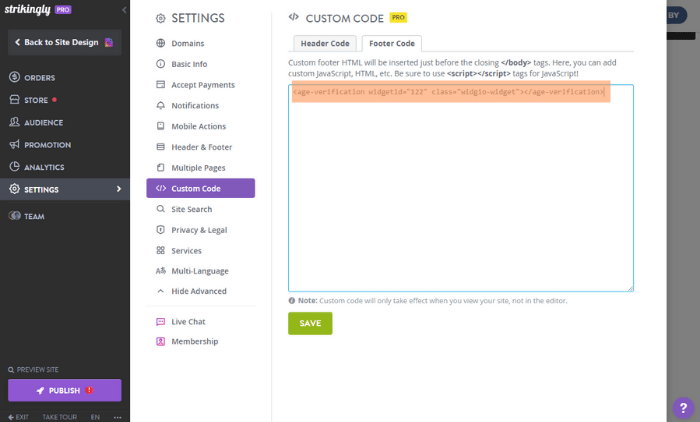The height and width of the screenshot is (422, 700).
Task: Open the help question mark button
Action: 683,408
